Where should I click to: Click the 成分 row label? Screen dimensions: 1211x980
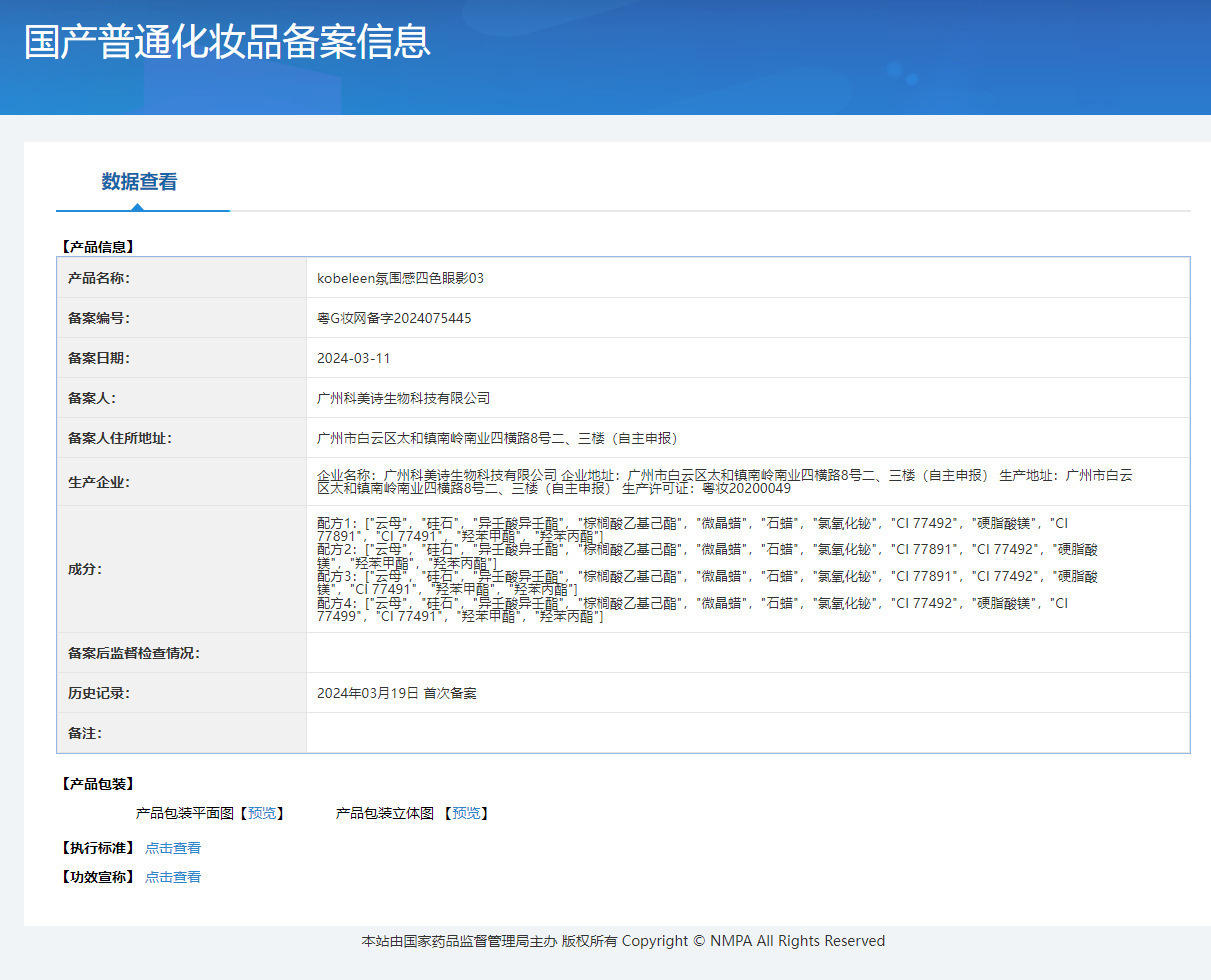[84, 569]
